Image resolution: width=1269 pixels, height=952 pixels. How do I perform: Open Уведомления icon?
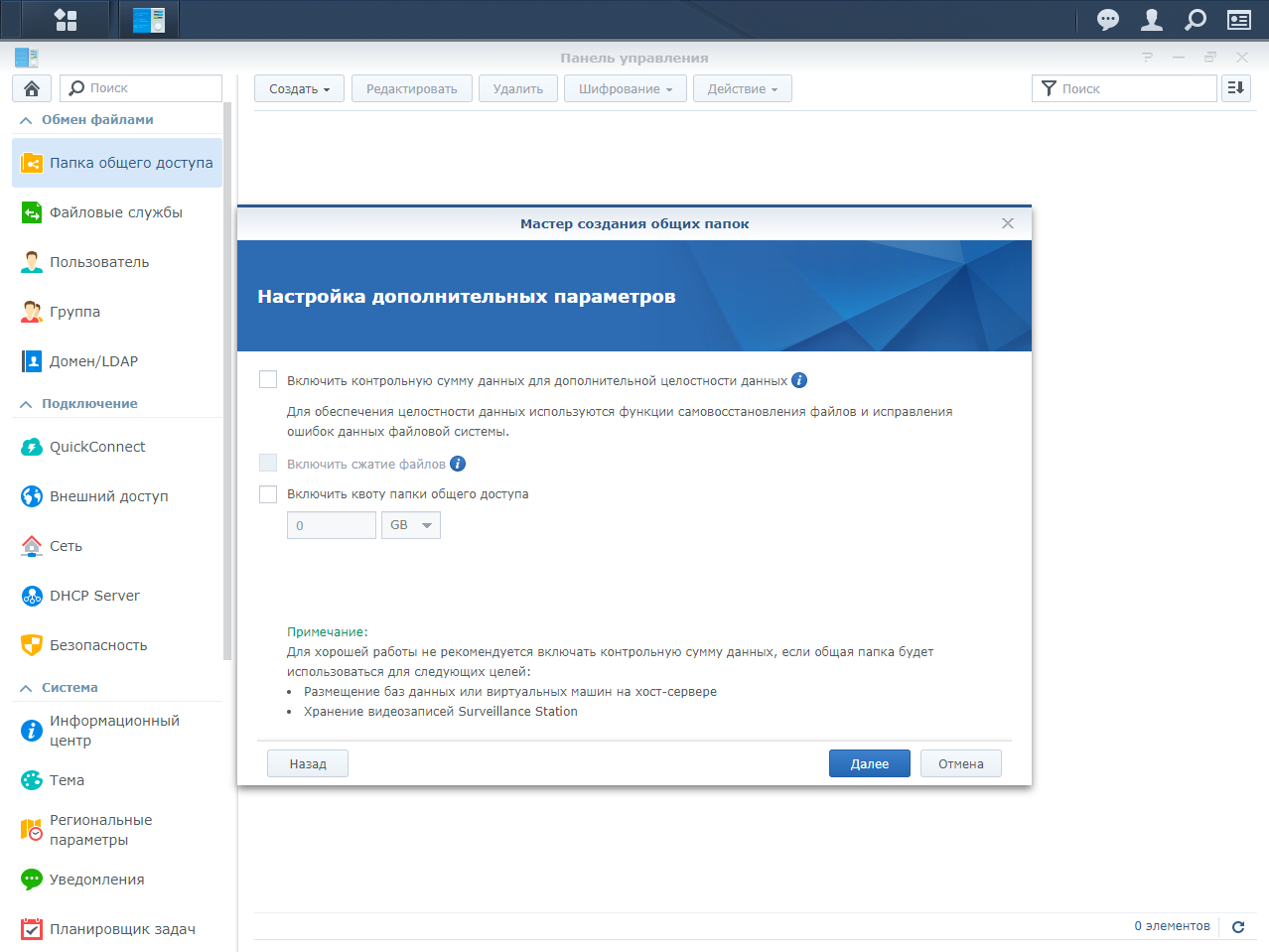32,880
